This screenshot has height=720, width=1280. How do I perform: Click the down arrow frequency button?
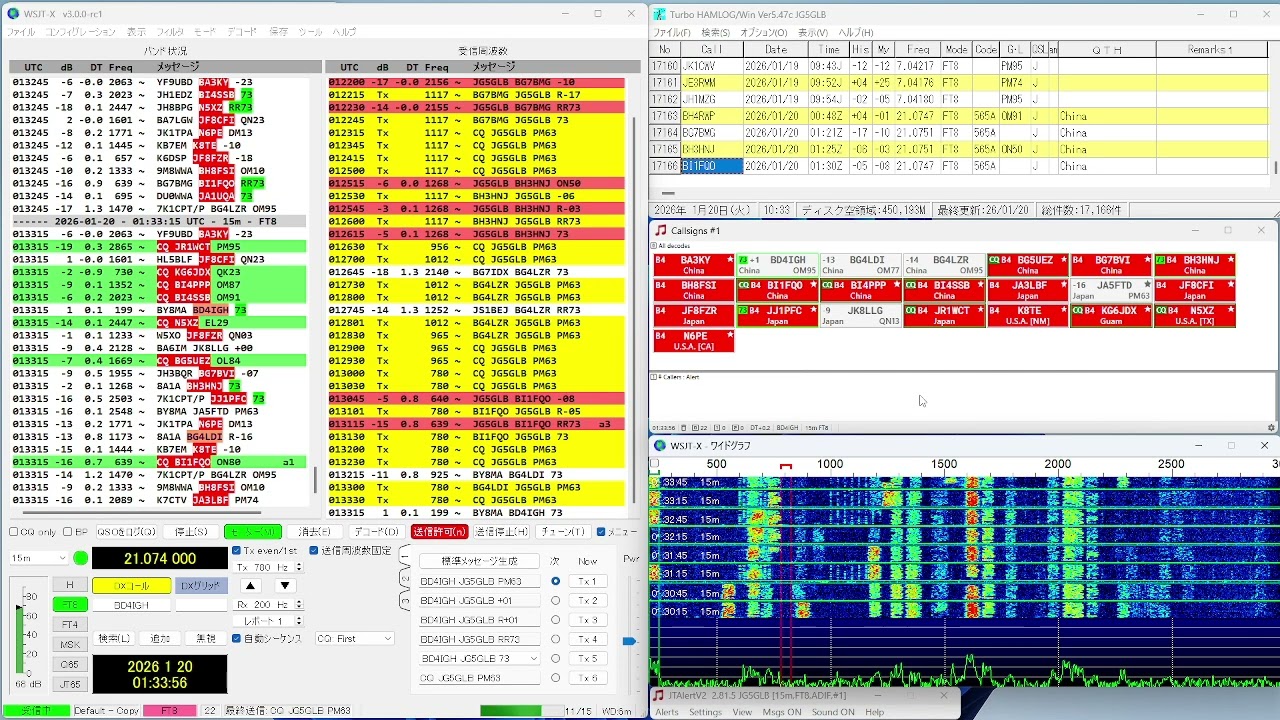(x=285, y=586)
